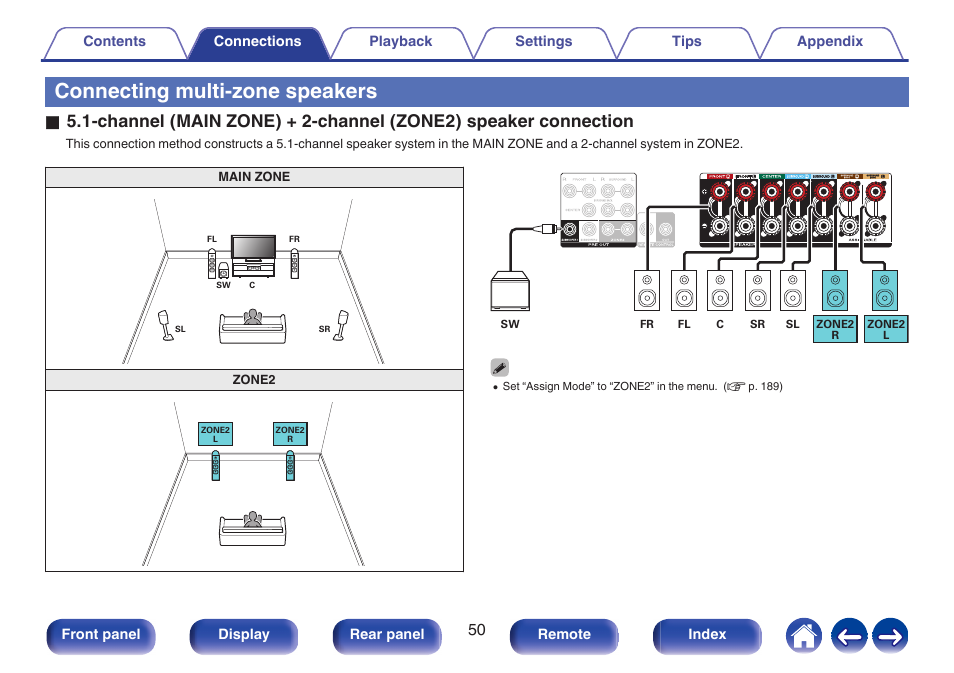Go to previous page arrow
Screen dimensions: 954x673
[x=849, y=636]
